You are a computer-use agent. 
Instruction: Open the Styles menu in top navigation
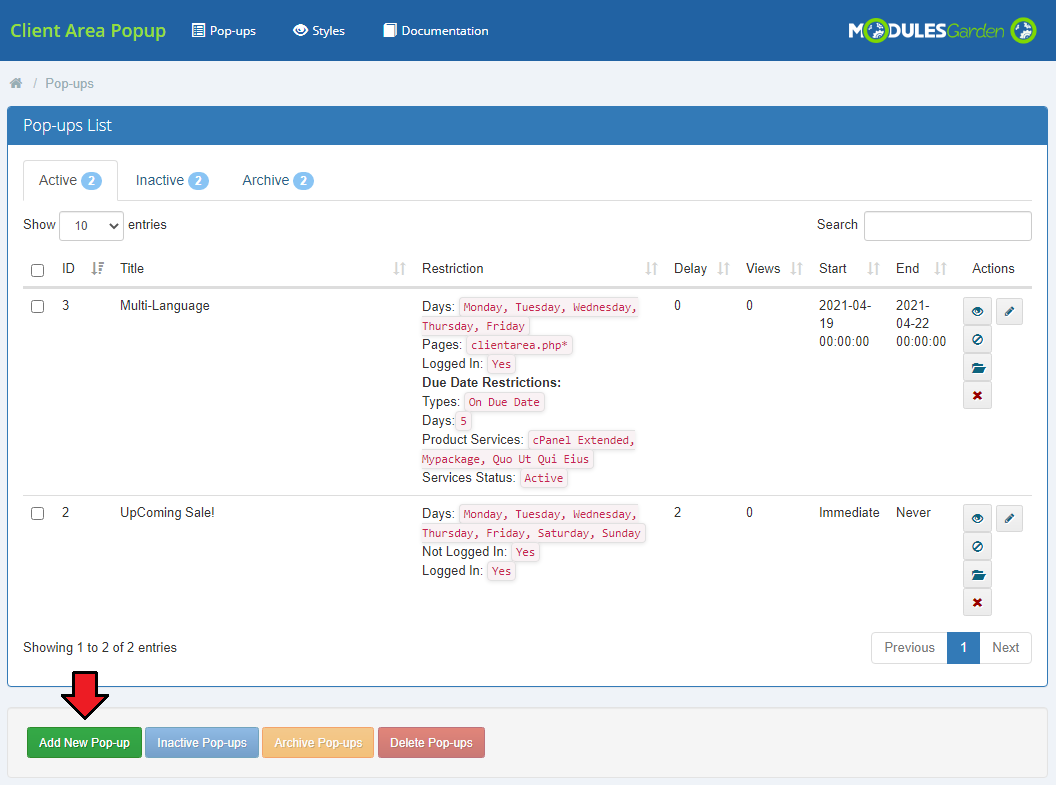click(x=319, y=30)
